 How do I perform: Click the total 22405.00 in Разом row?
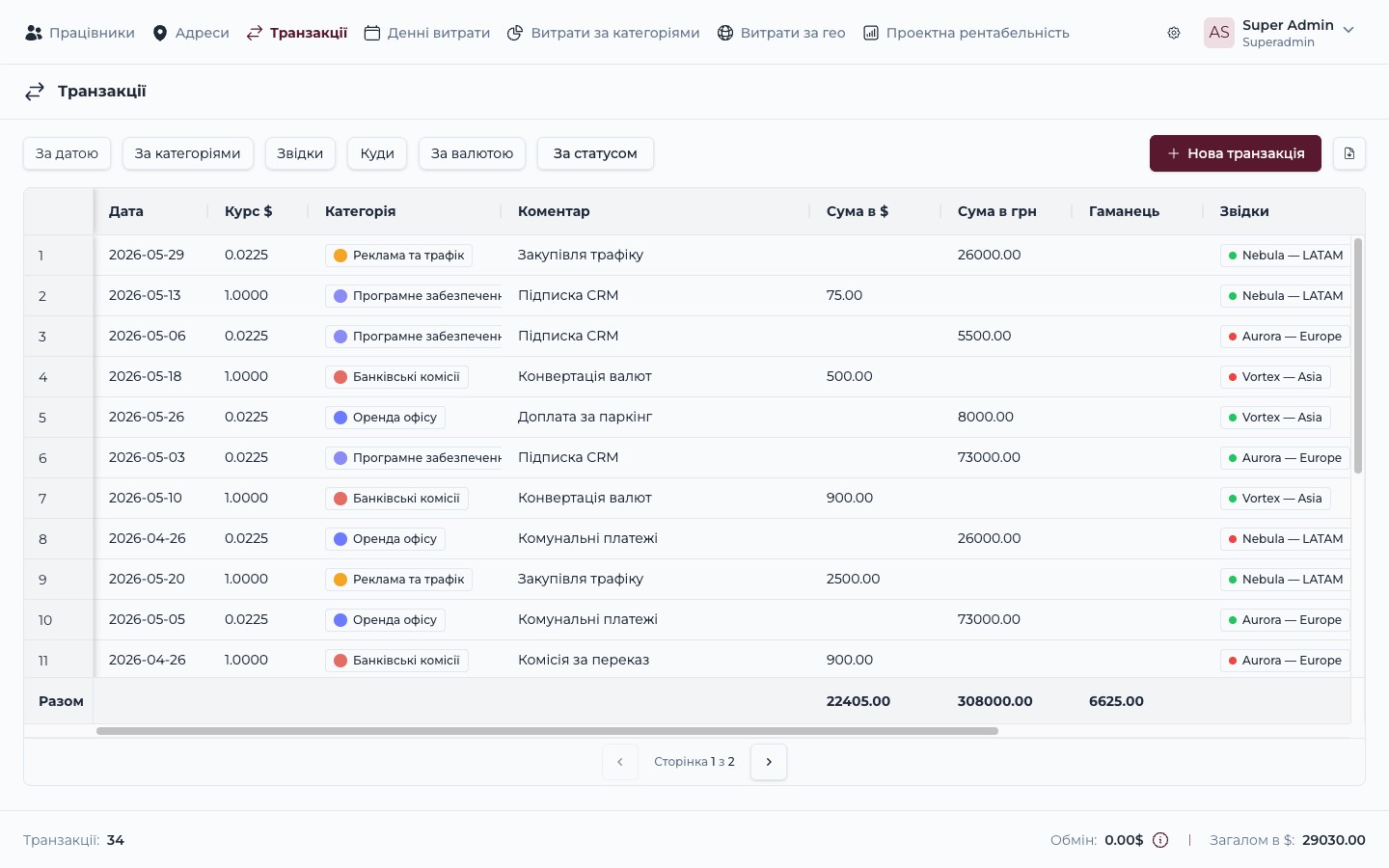click(x=858, y=701)
